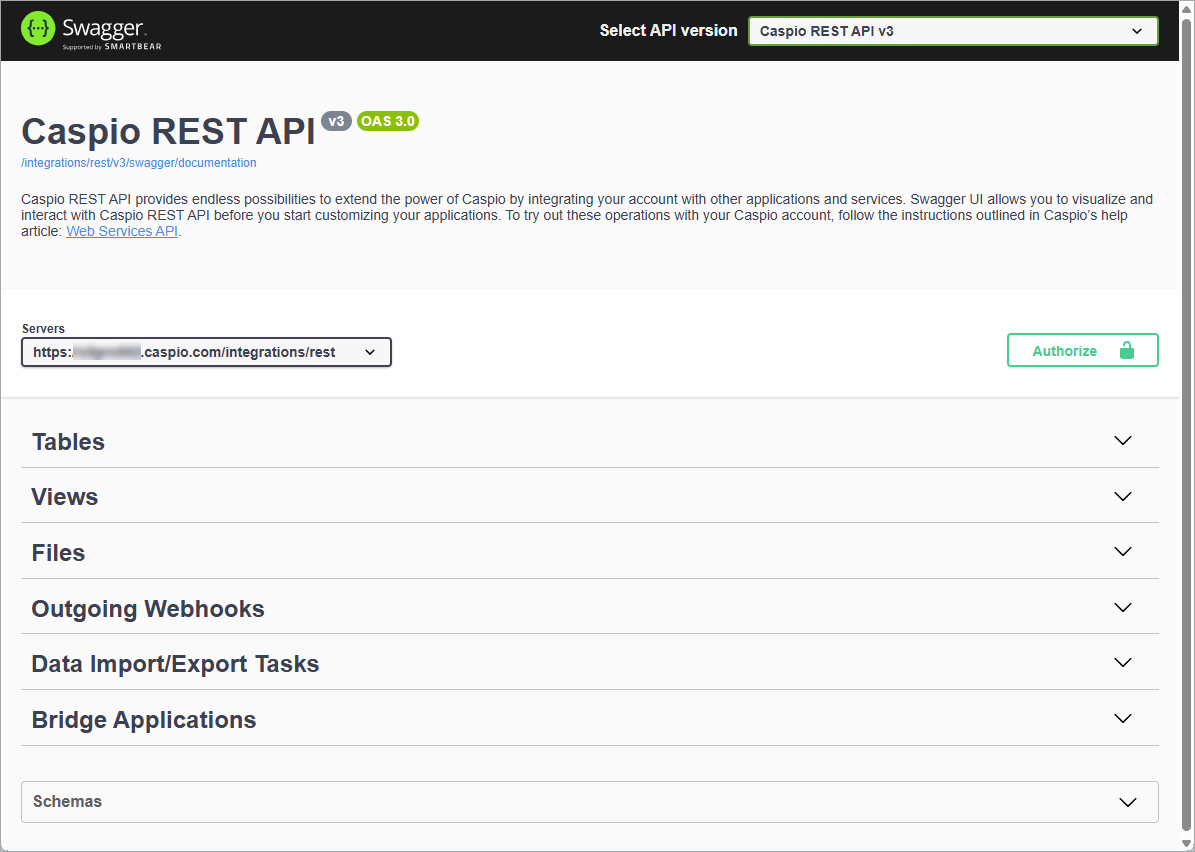Screen dimensions: 1195x852
Task: Click the scrollbar up arrow
Action: (x=1187, y=8)
